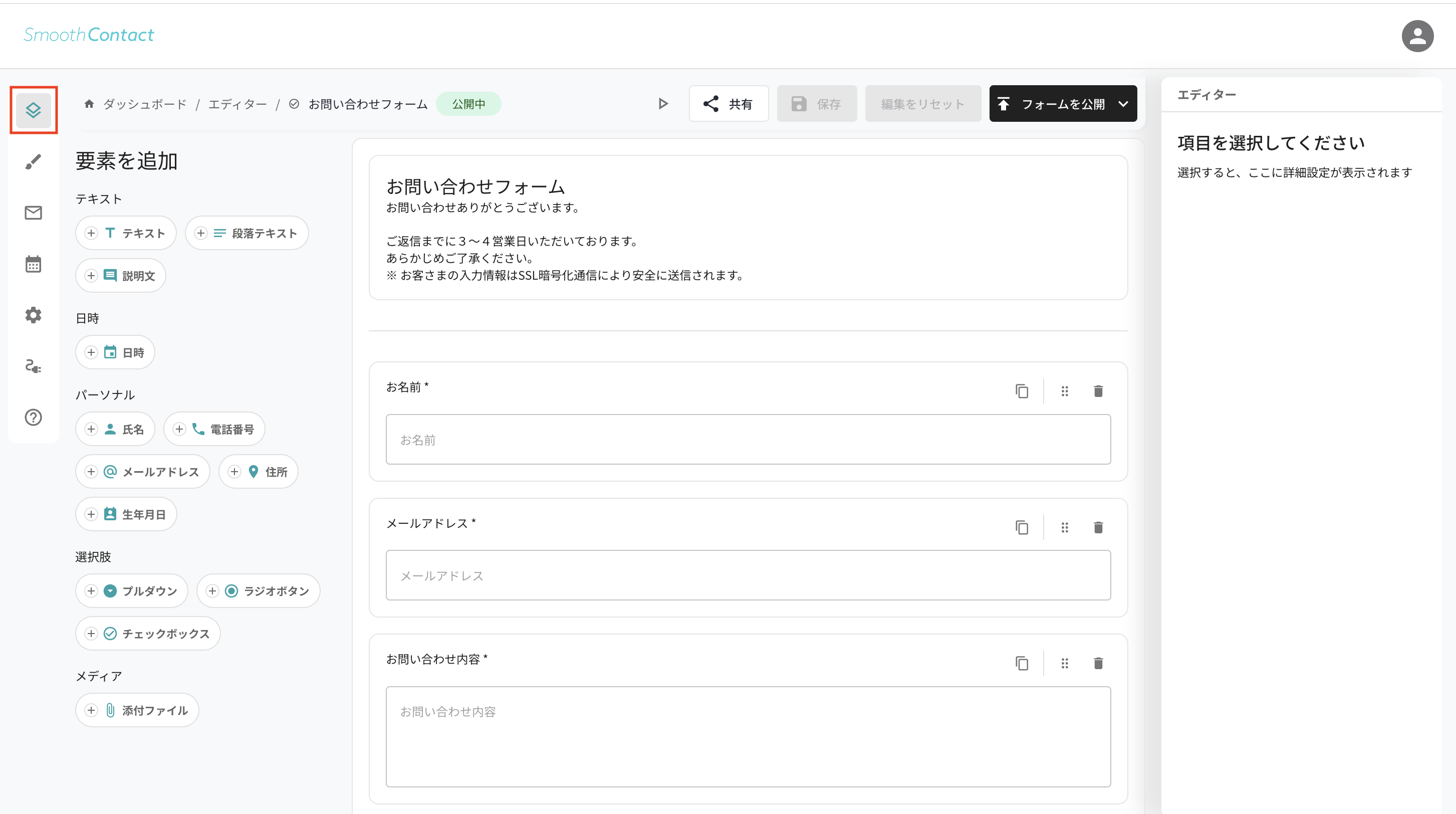
Task: Expand the フォームを公開 dropdown arrow
Action: 1123,103
